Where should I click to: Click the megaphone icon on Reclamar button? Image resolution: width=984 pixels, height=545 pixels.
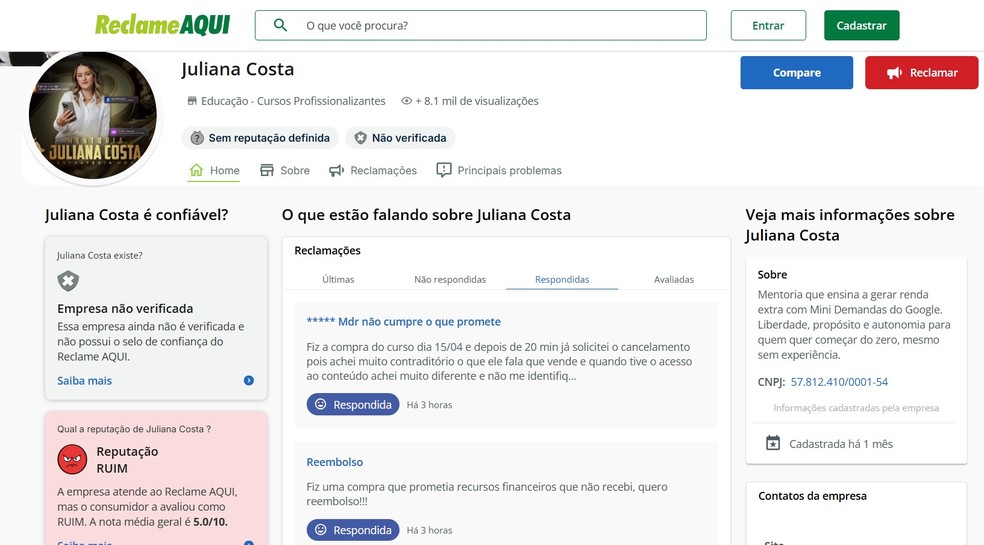[x=894, y=73]
